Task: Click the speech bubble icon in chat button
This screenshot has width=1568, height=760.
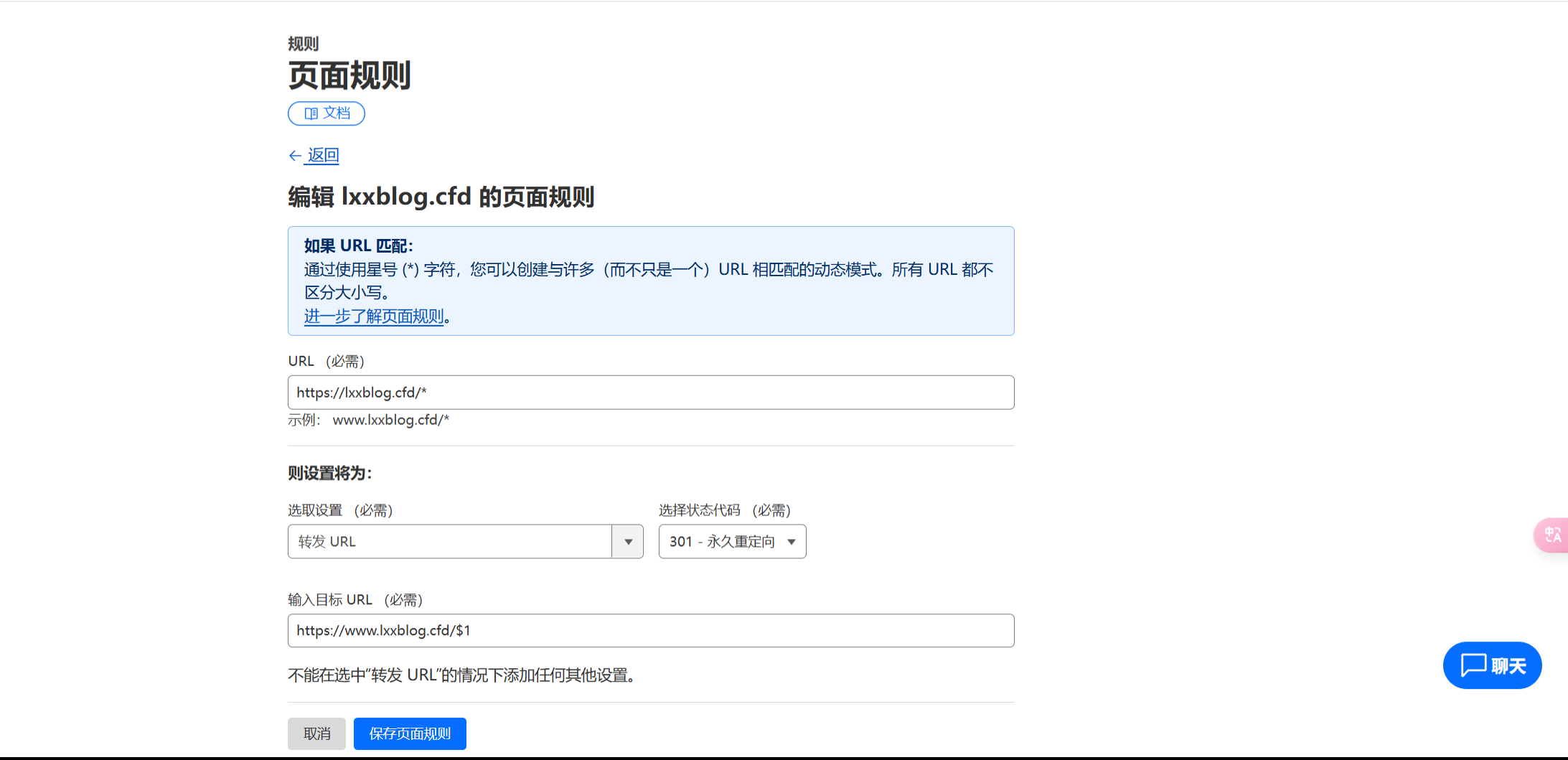Action: tap(1472, 665)
